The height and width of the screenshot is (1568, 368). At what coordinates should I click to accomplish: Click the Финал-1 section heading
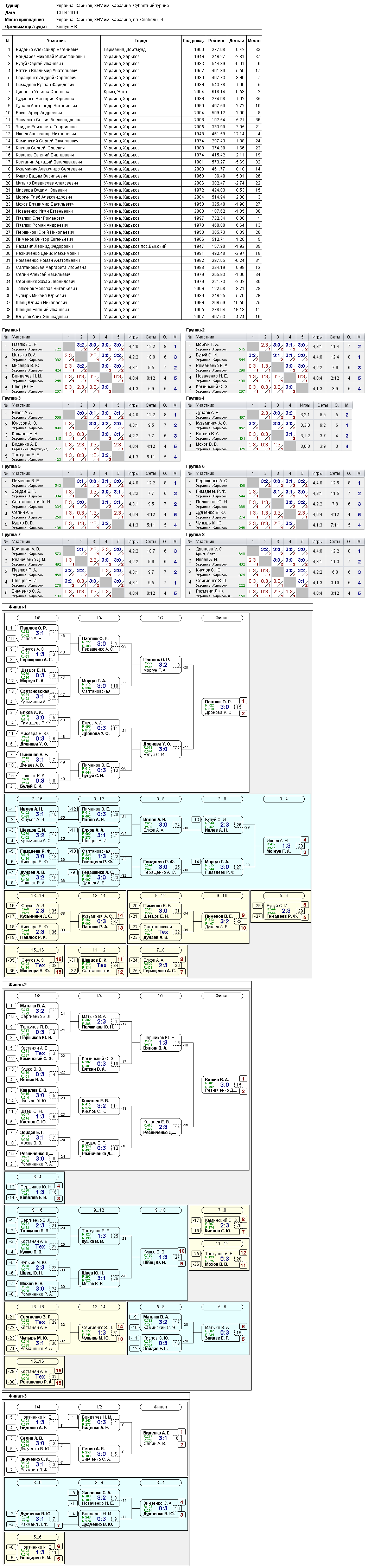click(18, 607)
